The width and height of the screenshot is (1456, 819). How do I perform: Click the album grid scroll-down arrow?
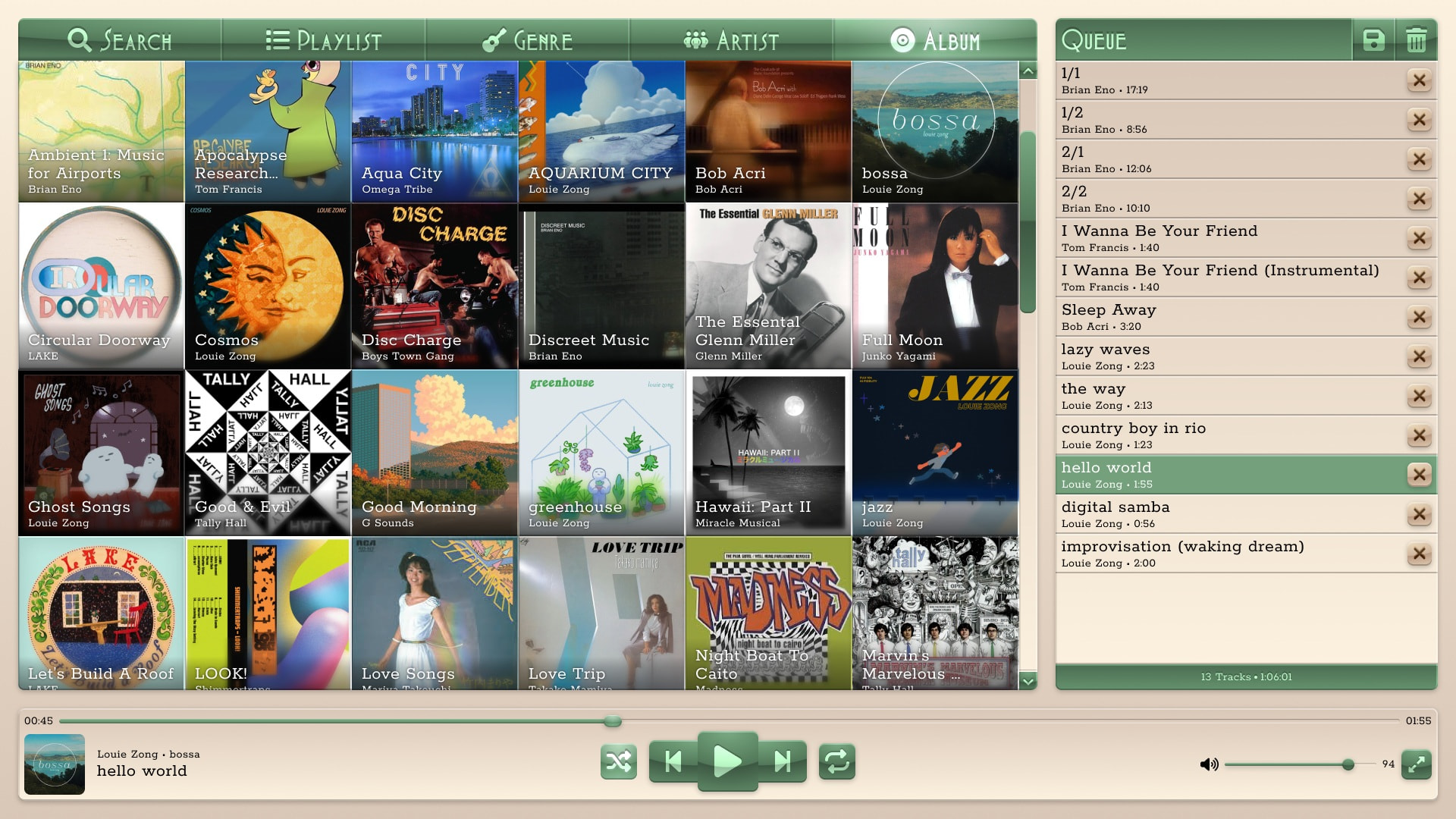[1028, 681]
